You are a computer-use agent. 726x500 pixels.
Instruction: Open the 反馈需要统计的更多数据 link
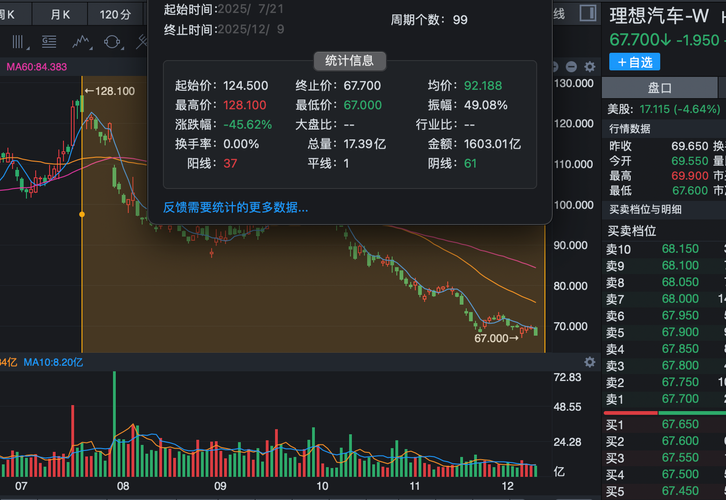click(236, 208)
